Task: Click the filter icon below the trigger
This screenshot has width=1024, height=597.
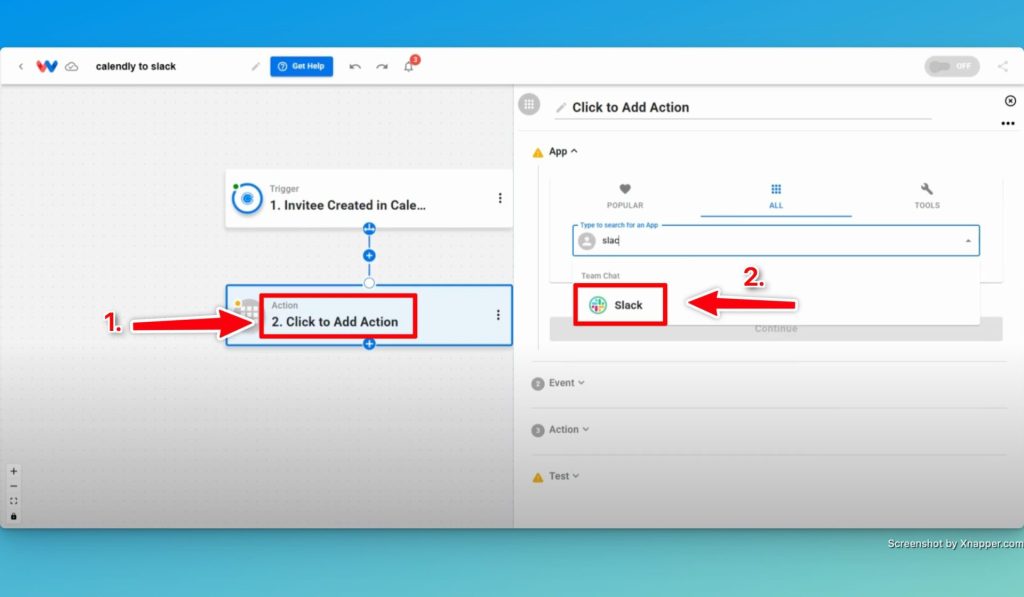Action: pos(369,229)
